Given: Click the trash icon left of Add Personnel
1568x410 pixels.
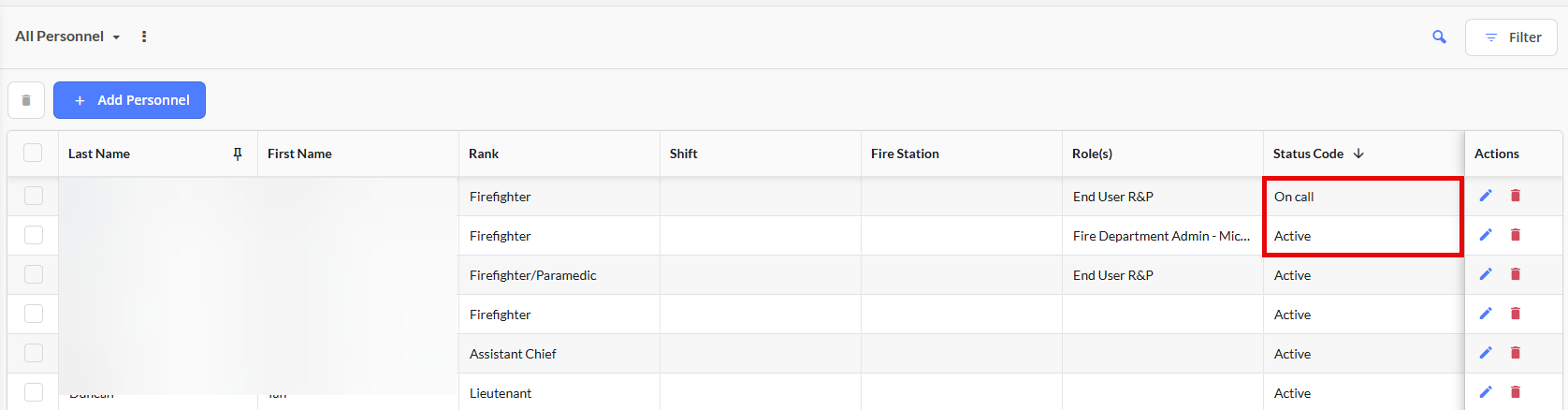Looking at the screenshot, I should 26,100.
